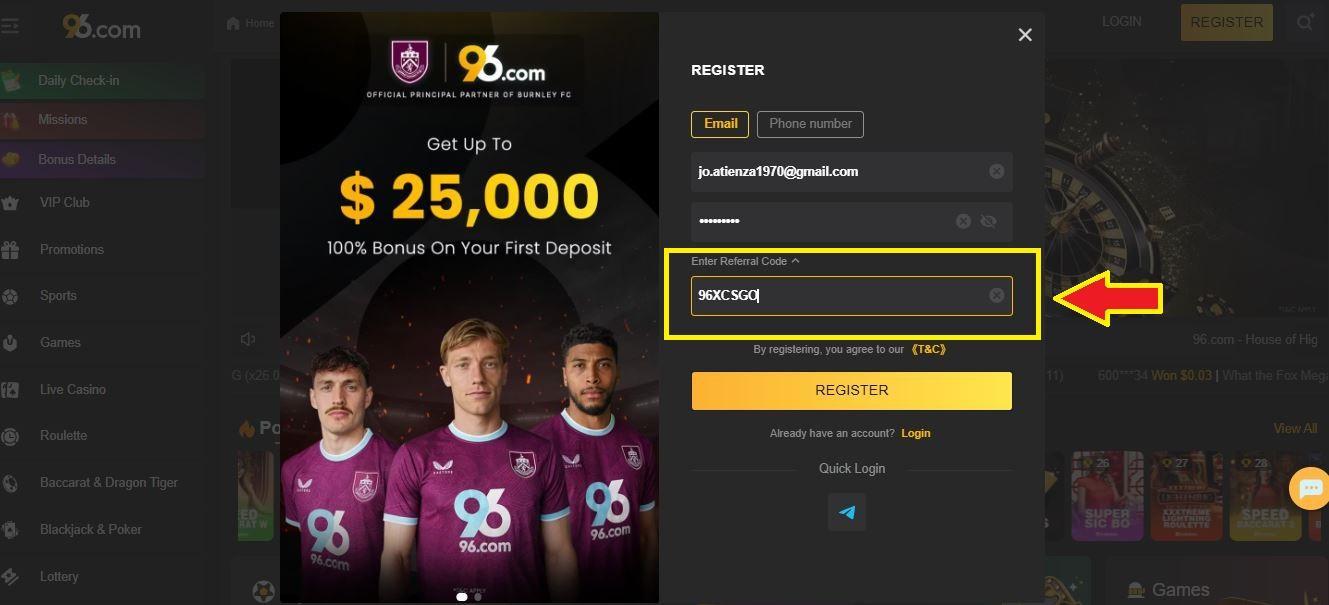Clear the referral code with its X icon
The width and height of the screenshot is (1329, 605).
(996, 295)
